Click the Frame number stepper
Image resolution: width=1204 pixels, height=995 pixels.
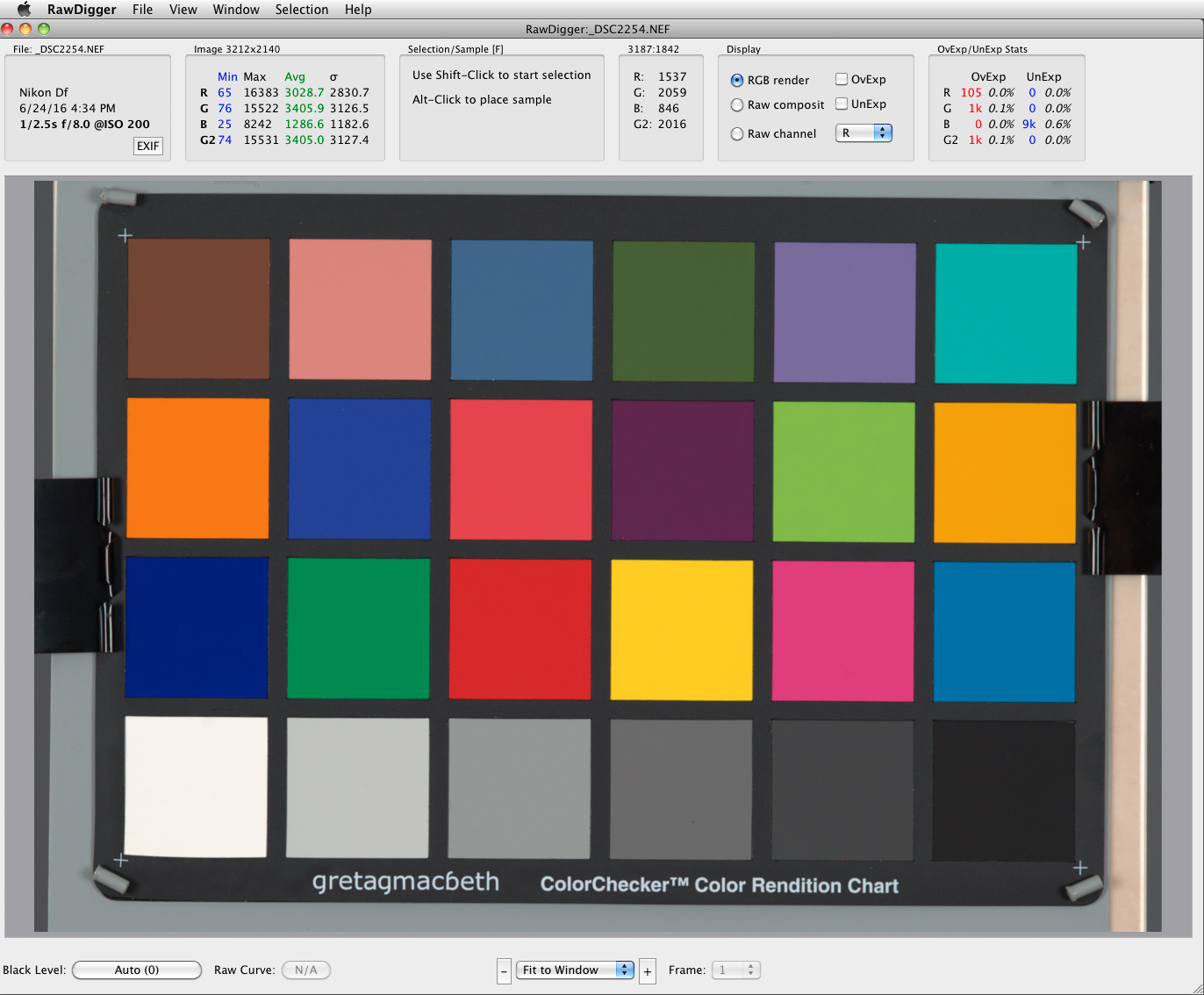(750, 970)
